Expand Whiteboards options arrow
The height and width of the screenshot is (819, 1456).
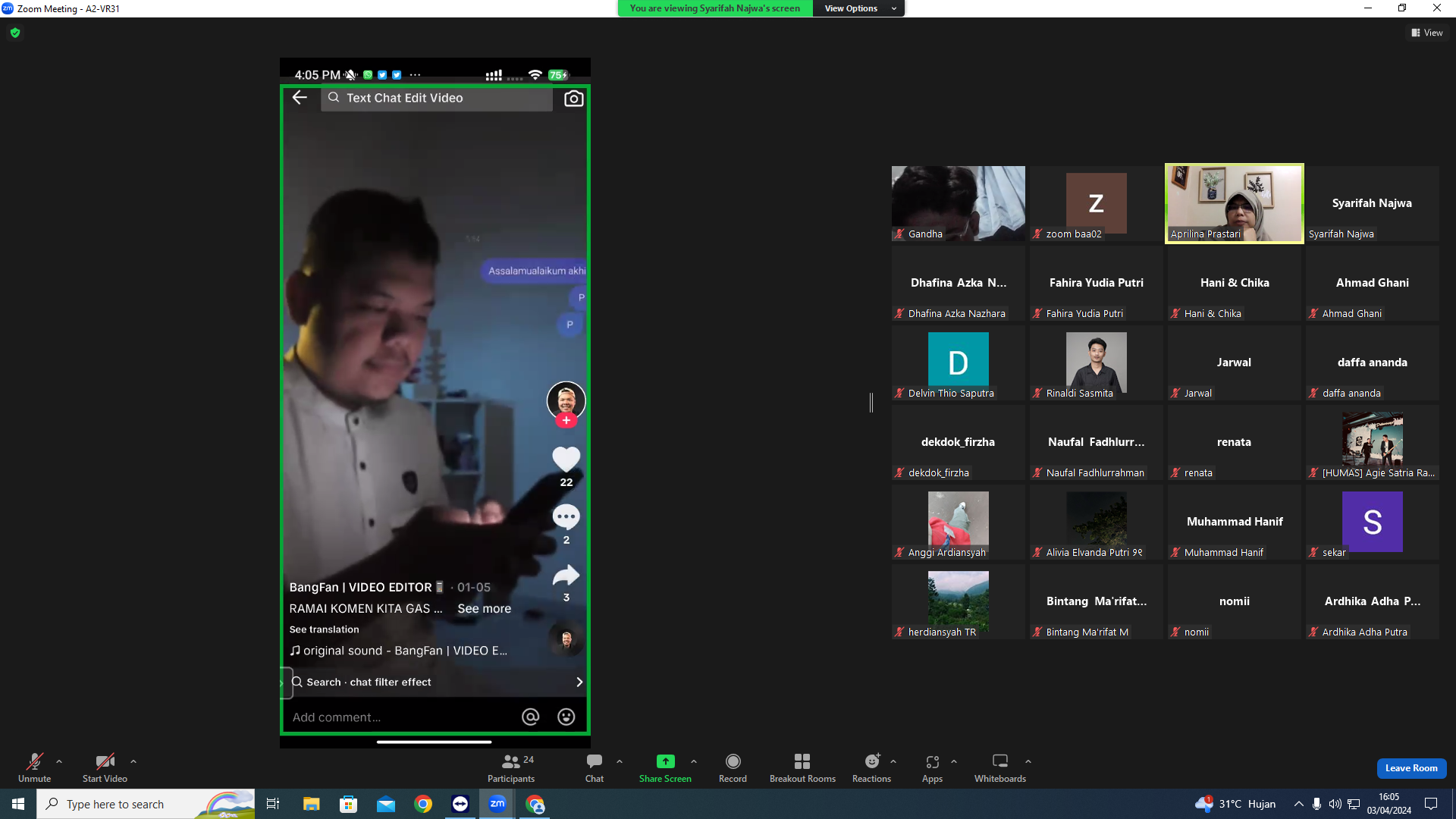tap(1028, 761)
